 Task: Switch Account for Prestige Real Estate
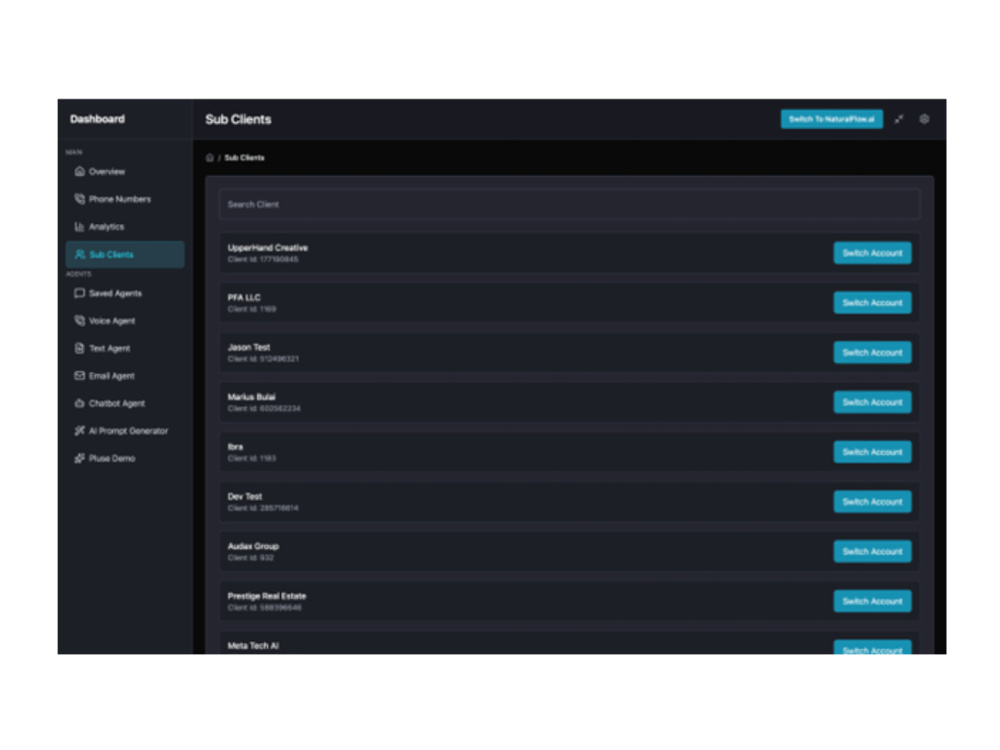(x=872, y=601)
